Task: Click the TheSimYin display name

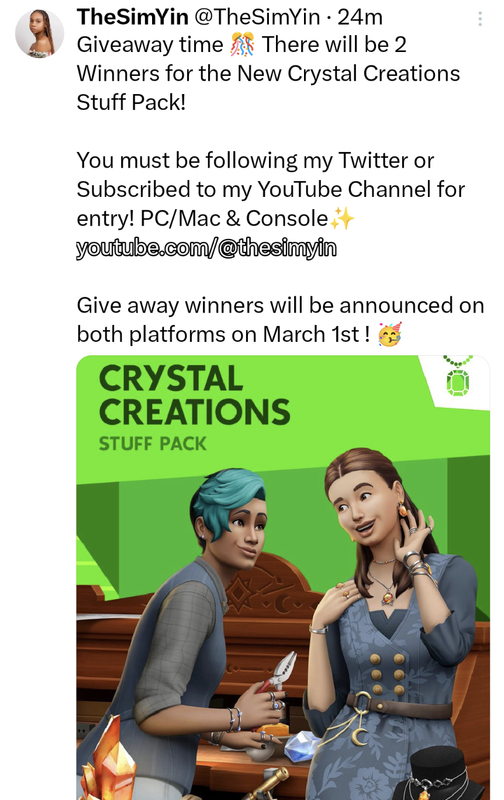Action: click(133, 17)
